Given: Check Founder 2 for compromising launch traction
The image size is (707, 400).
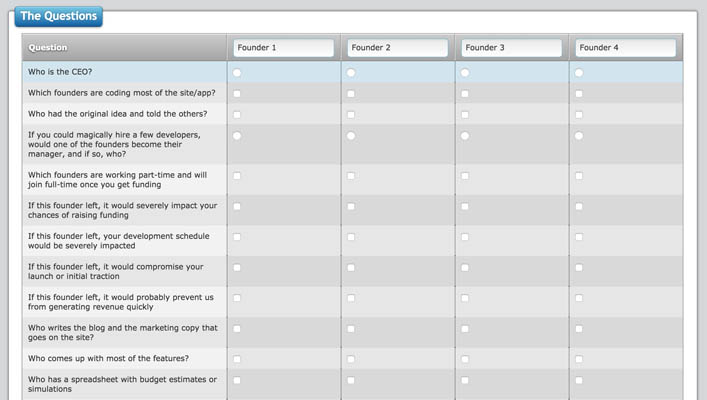Looking at the screenshot, I should click(351, 268).
